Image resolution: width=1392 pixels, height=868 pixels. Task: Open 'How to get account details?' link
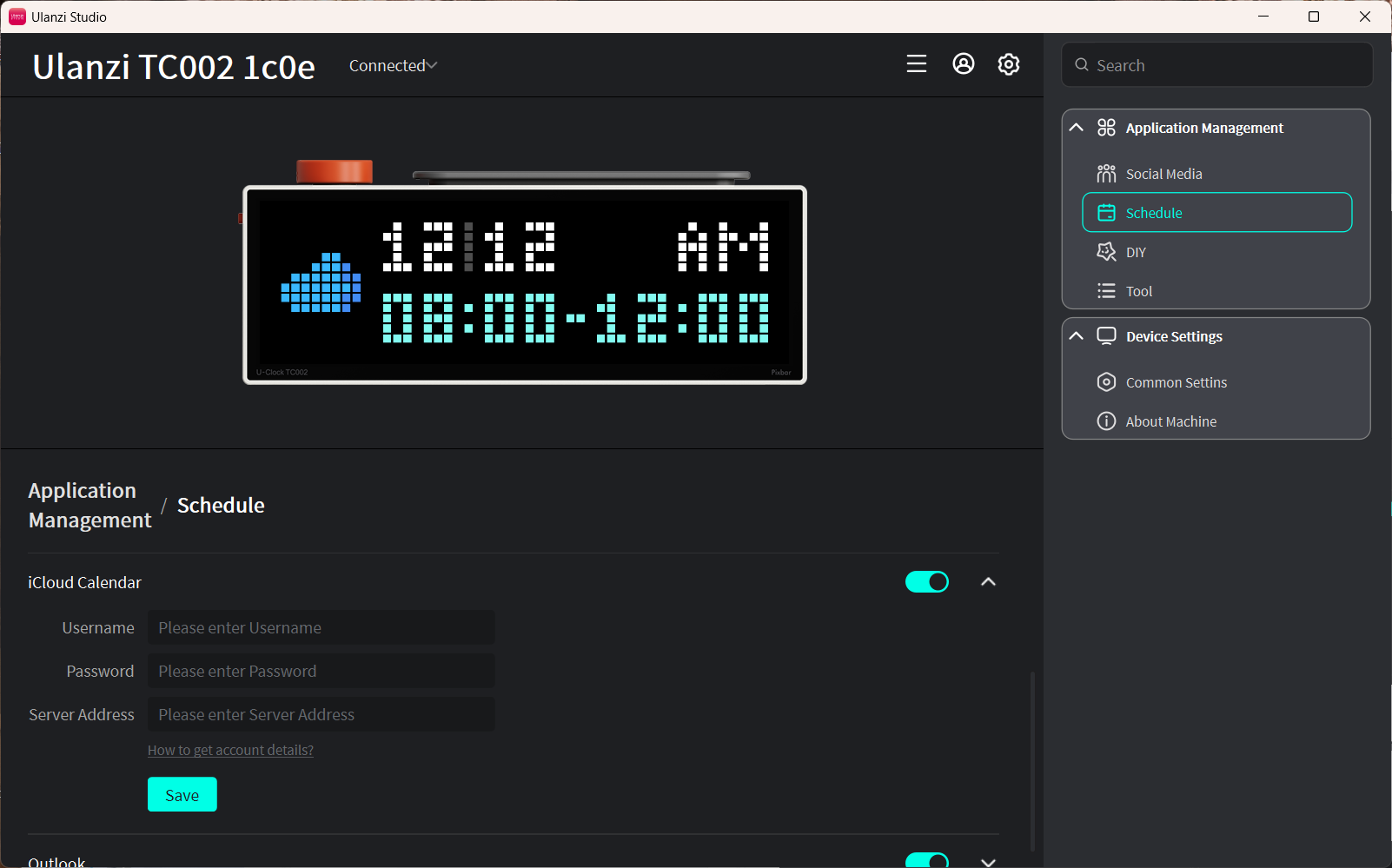pyautogui.click(x=230, y=750)
